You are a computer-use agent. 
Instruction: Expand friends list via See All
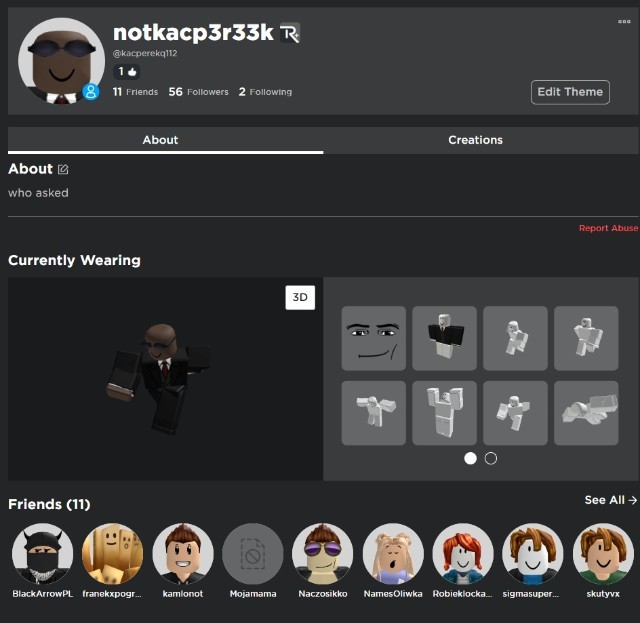(x=610, y=500)
